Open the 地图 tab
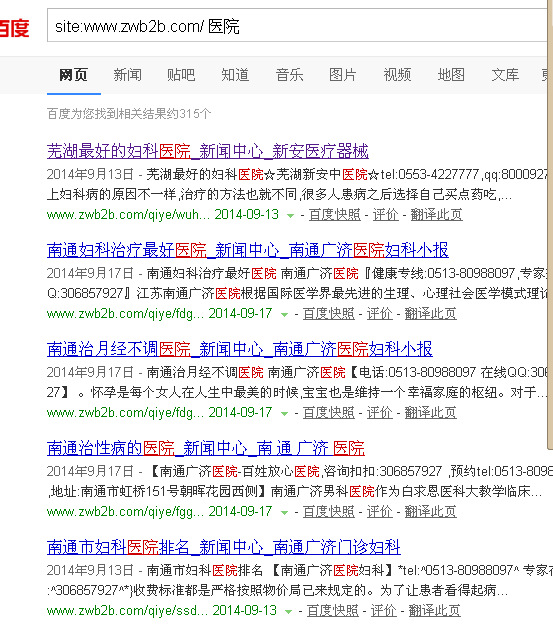 click(x=451, y=75)
